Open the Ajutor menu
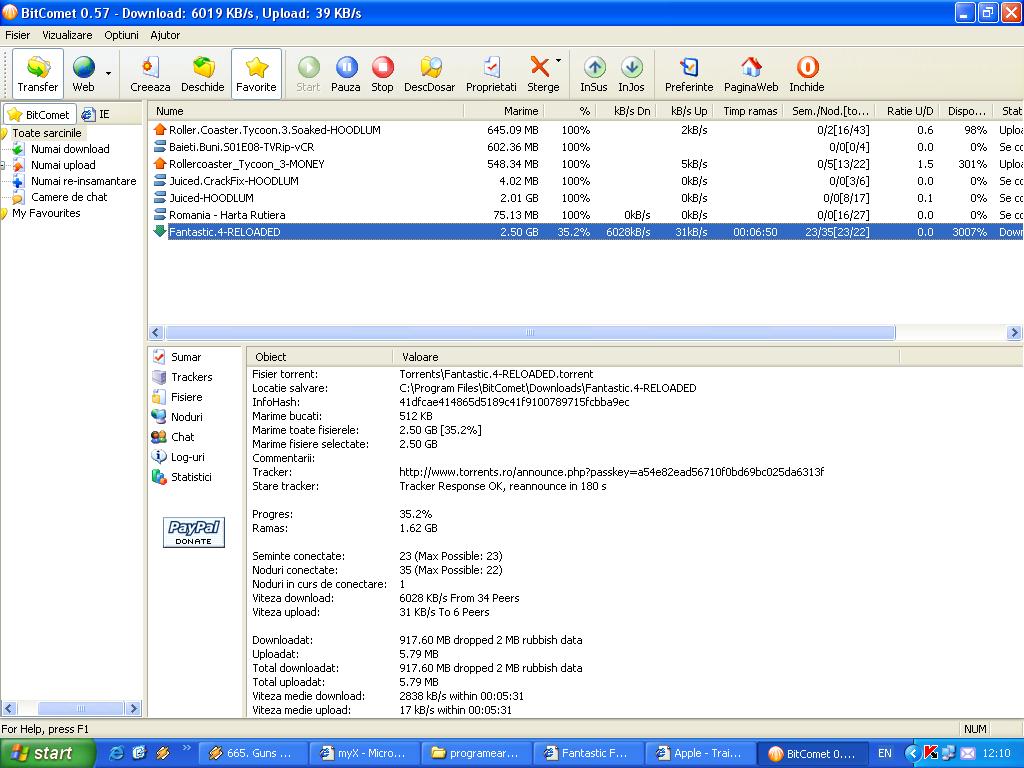The image size is (1024, 768). tap(165, 35)
